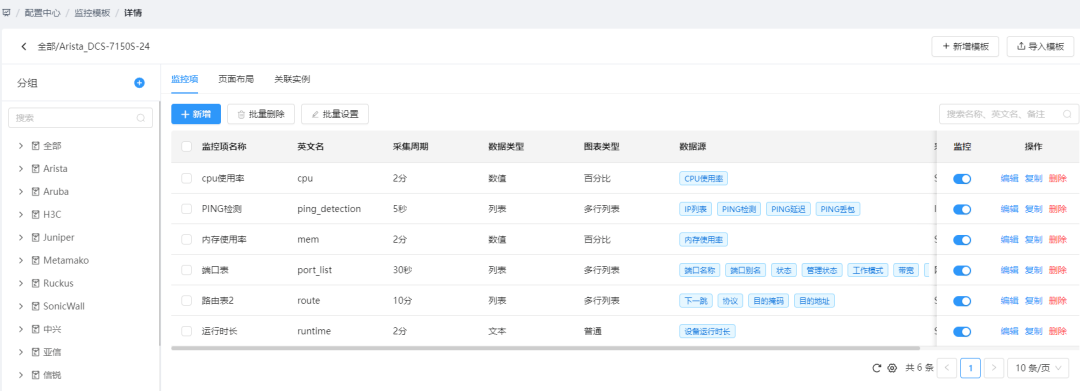Click the settings gear icon beside 共 6 条
1080x391 pixels.
[x=893, y=368]
